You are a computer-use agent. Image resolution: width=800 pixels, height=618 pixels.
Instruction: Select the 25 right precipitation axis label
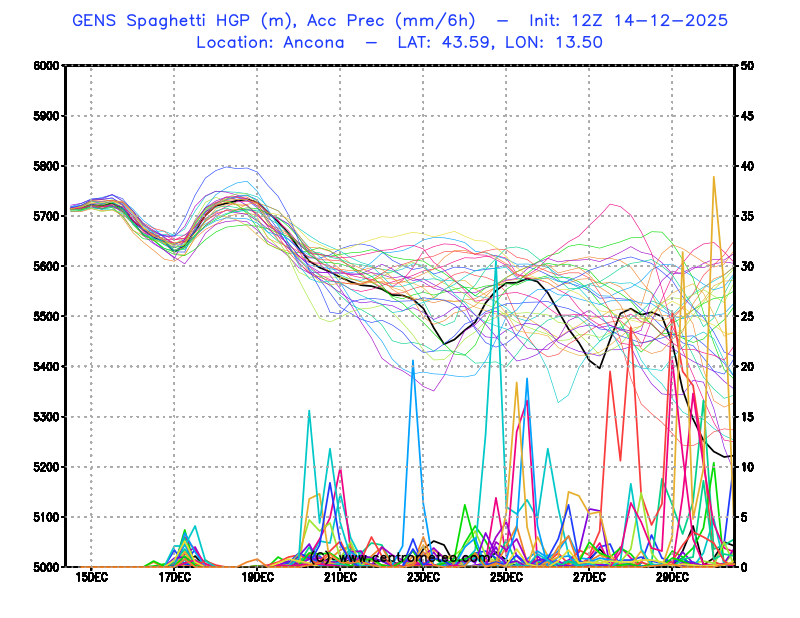click(x=748, y=317)
